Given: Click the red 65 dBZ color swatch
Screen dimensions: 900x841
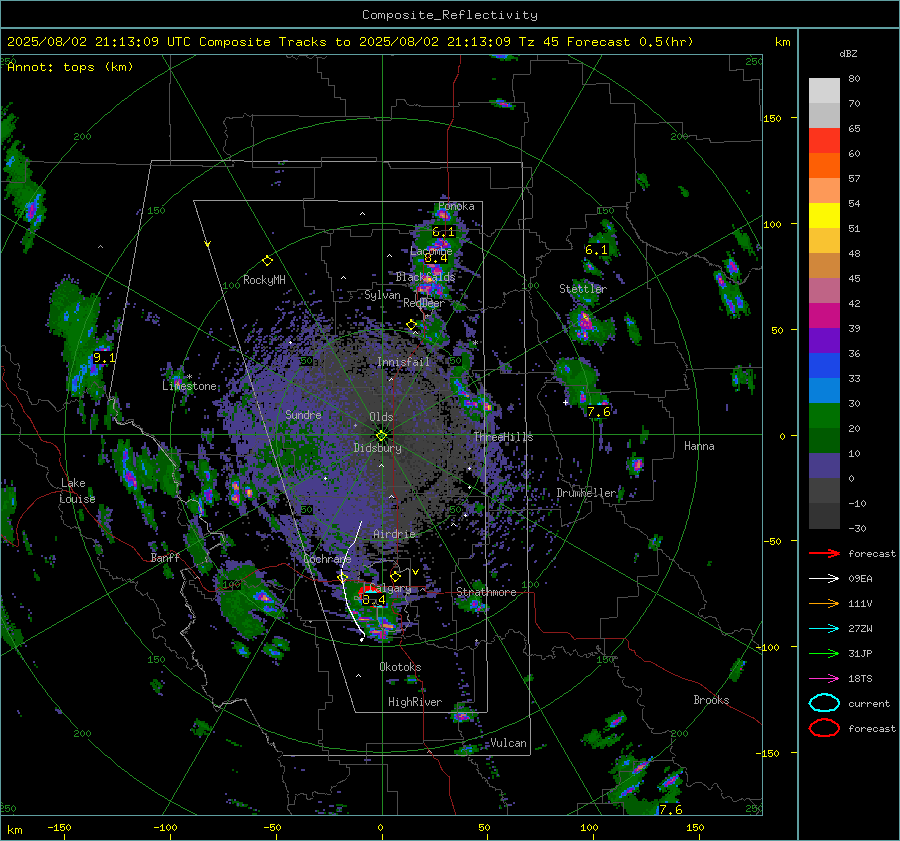Looking at the screenshot, I should (824, 140).
